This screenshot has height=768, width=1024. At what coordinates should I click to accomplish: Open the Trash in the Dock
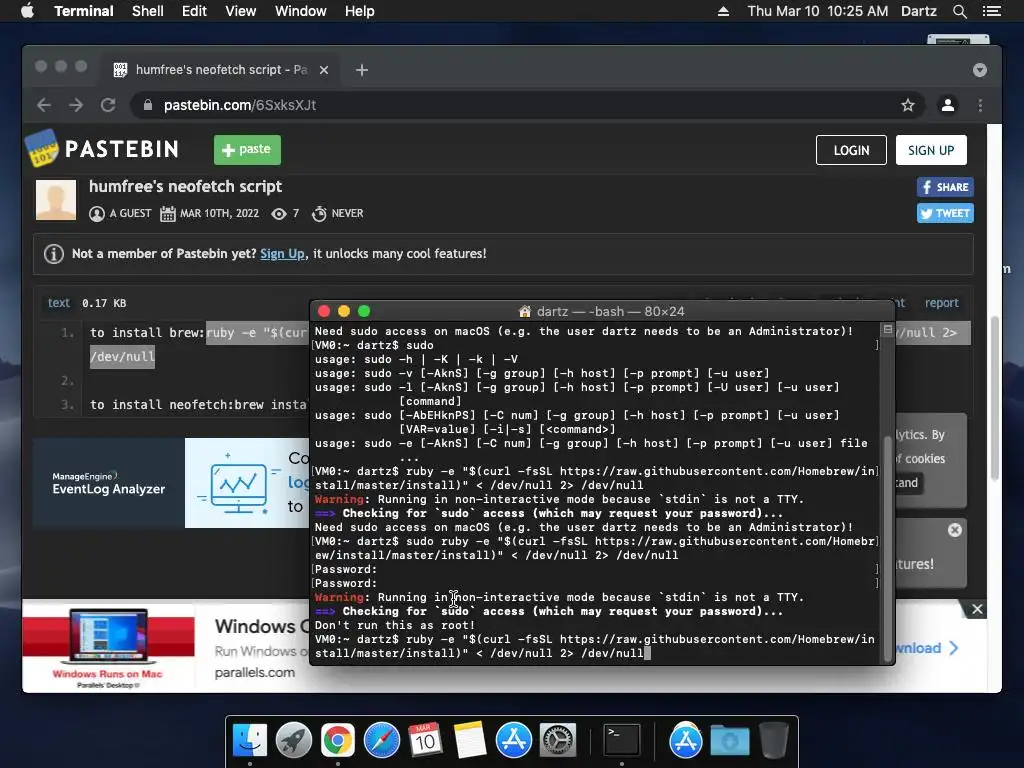click(774, 741)
